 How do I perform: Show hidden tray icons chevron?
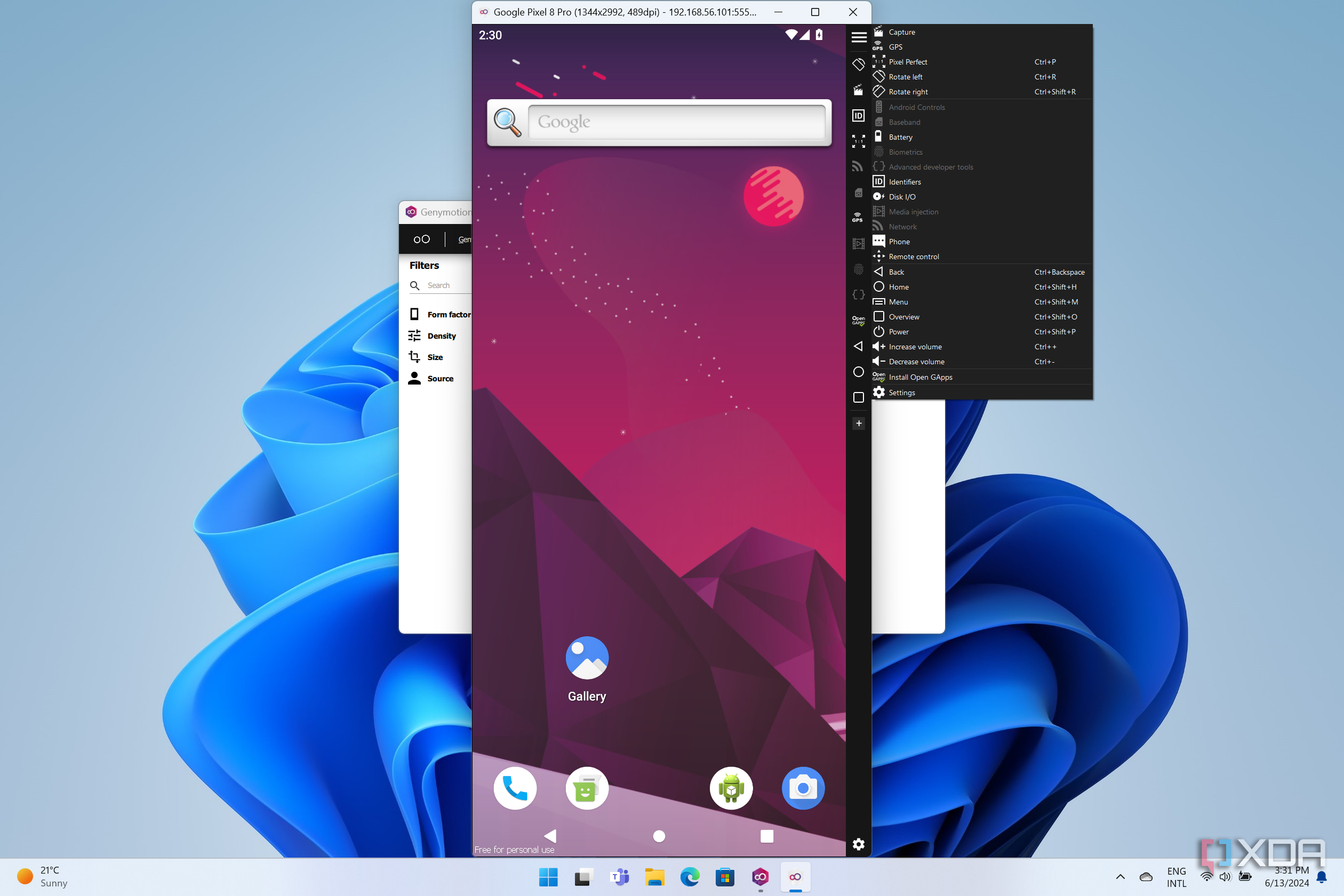pos(1121,877)
